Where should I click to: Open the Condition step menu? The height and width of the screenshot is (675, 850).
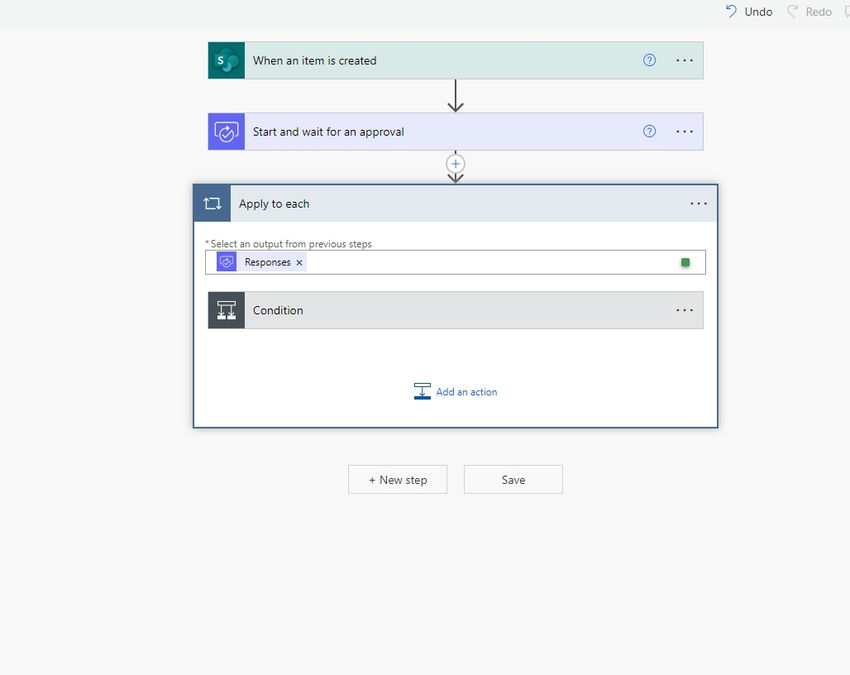click(x=685, y=310)
